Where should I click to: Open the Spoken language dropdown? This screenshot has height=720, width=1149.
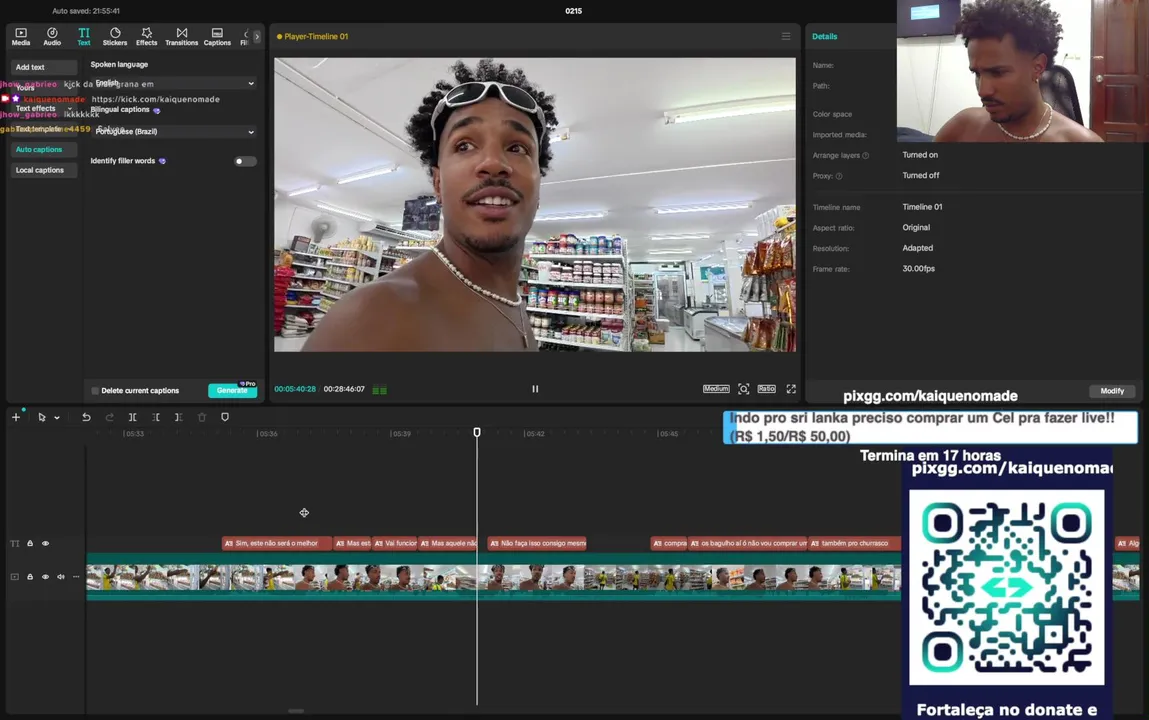173,83
